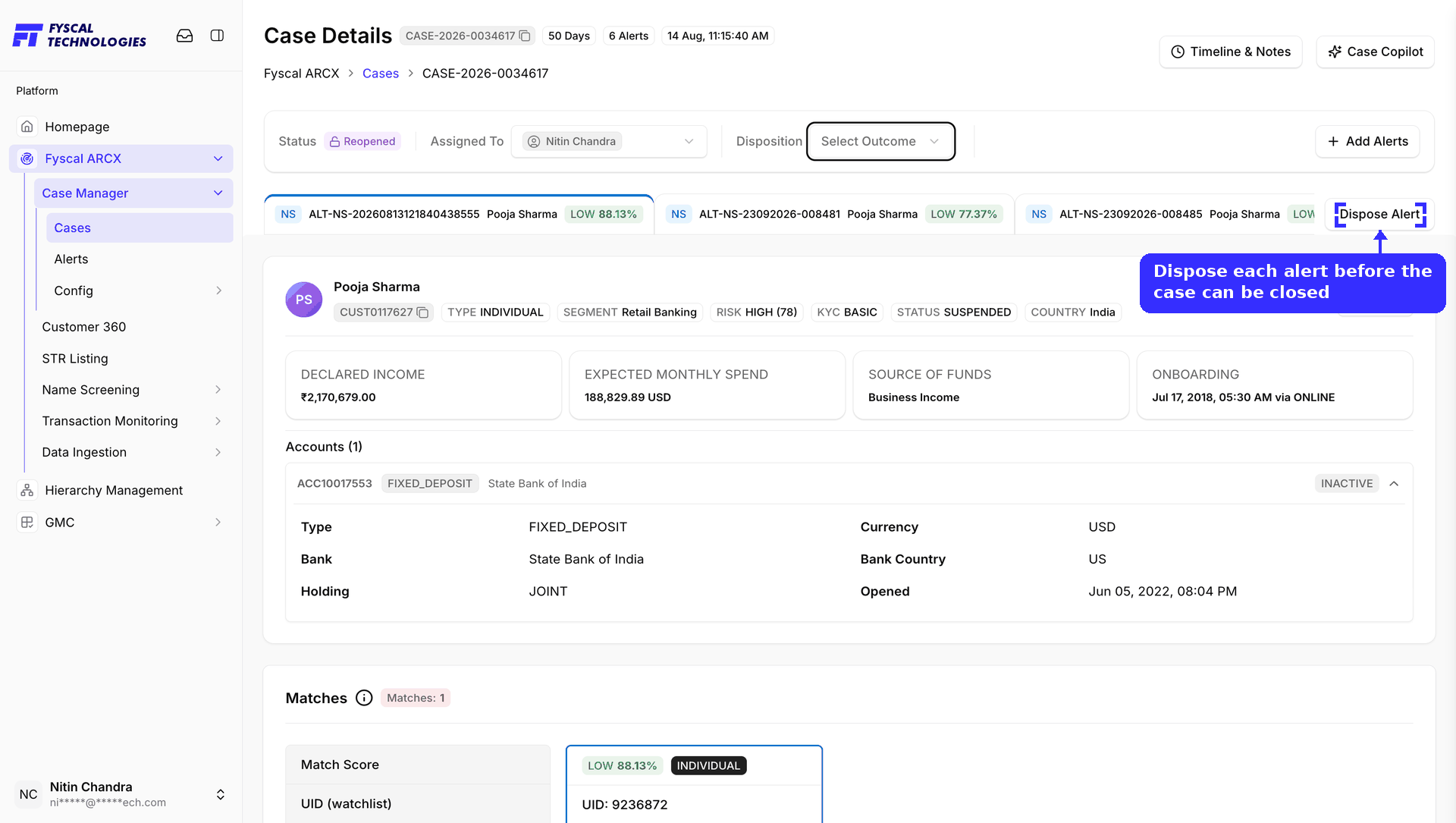The width and height of the screenshot is (1456, 823).
Task: Open Assigned To Nitin Chandra dropdown
Action: [609, 141]
